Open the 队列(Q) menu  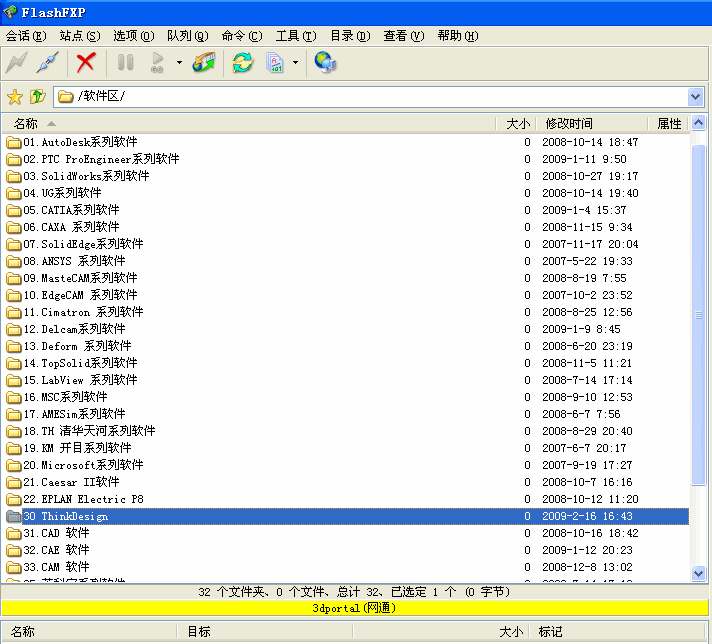(188, 36)
